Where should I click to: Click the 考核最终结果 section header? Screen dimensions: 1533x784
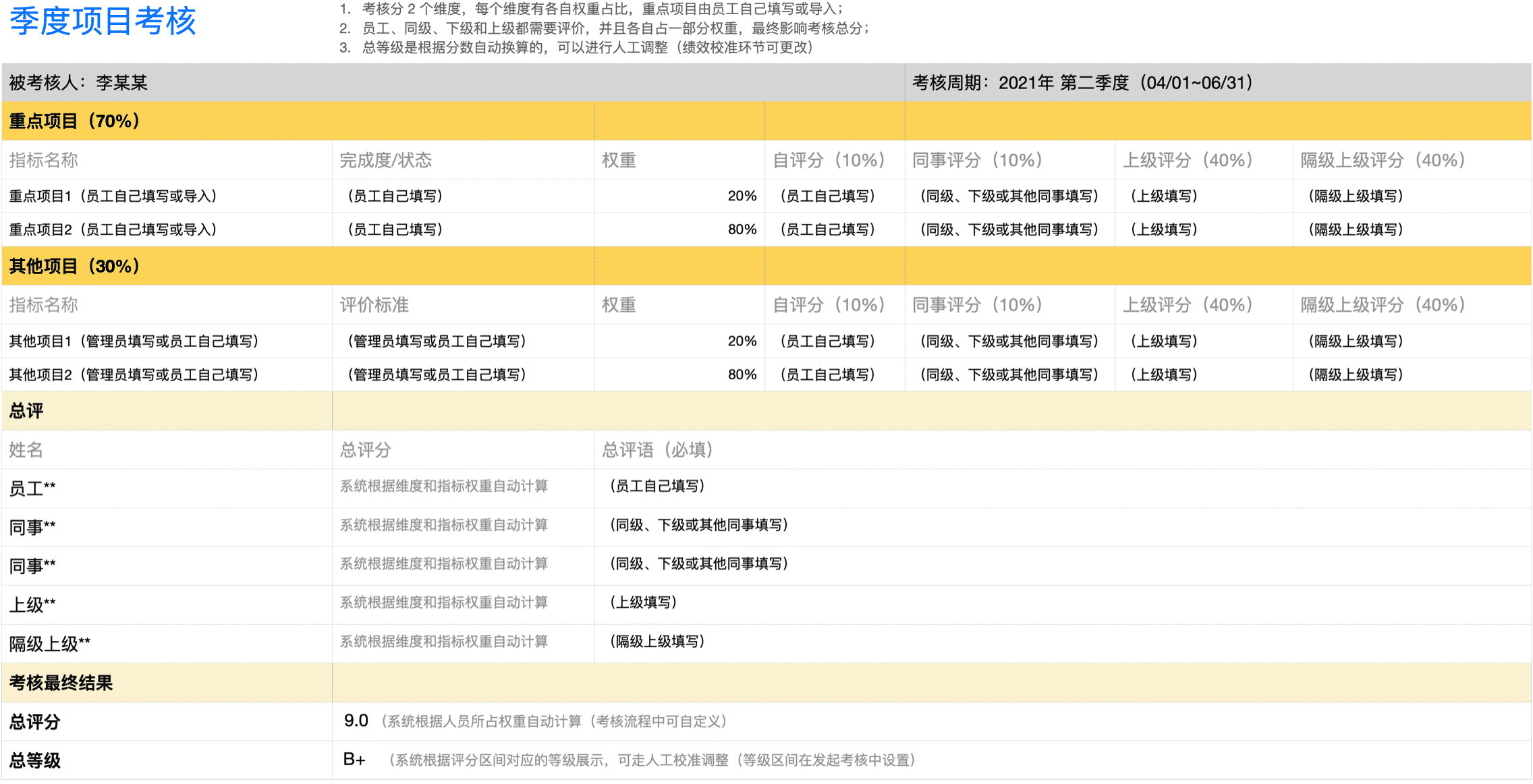(x=167, y=683)
